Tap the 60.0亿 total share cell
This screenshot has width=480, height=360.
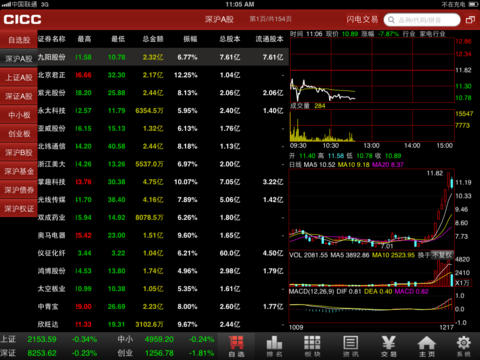point(230,253)
